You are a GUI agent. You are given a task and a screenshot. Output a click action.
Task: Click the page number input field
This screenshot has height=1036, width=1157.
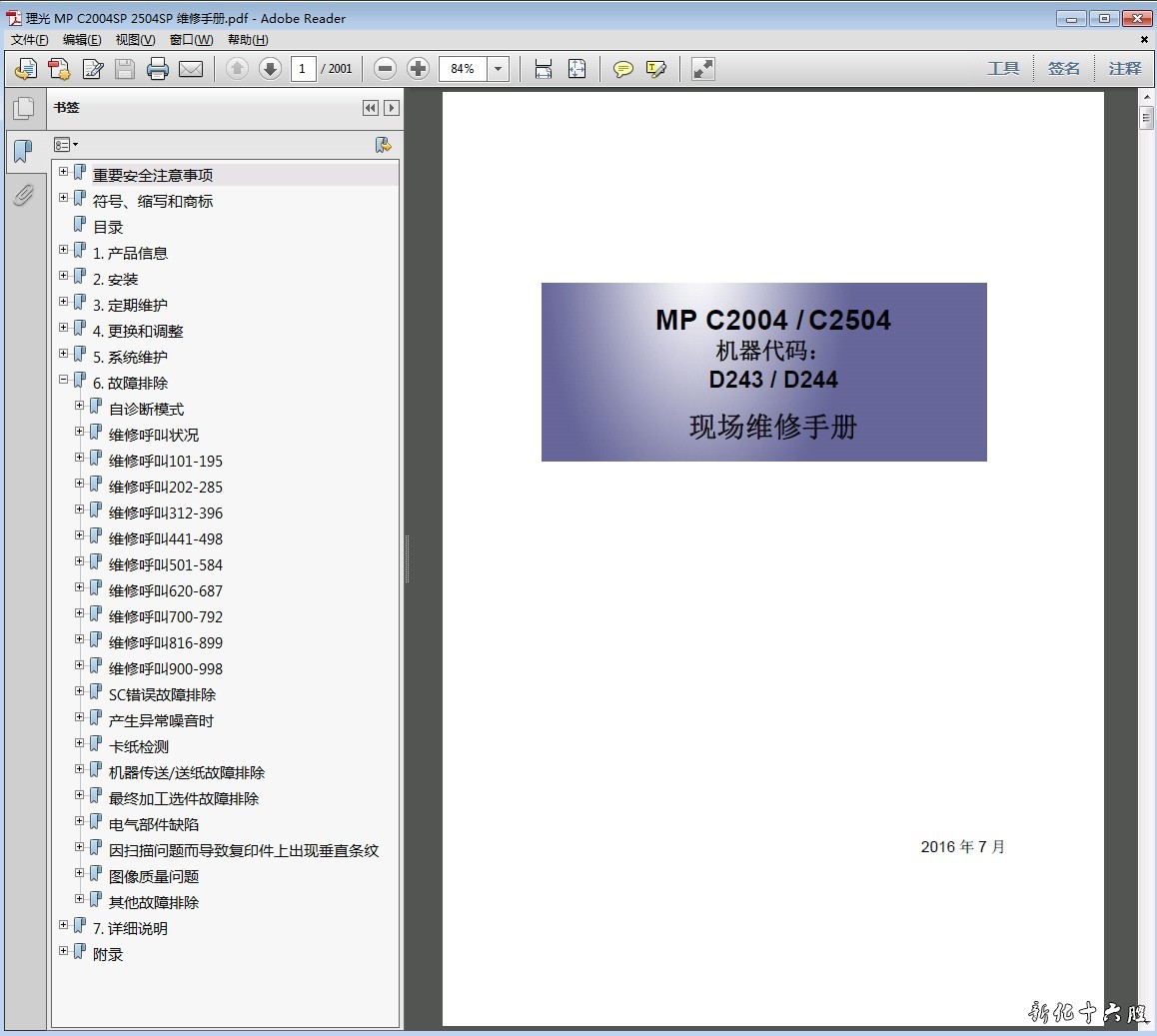pyautogui.click(x=304, y=69)
